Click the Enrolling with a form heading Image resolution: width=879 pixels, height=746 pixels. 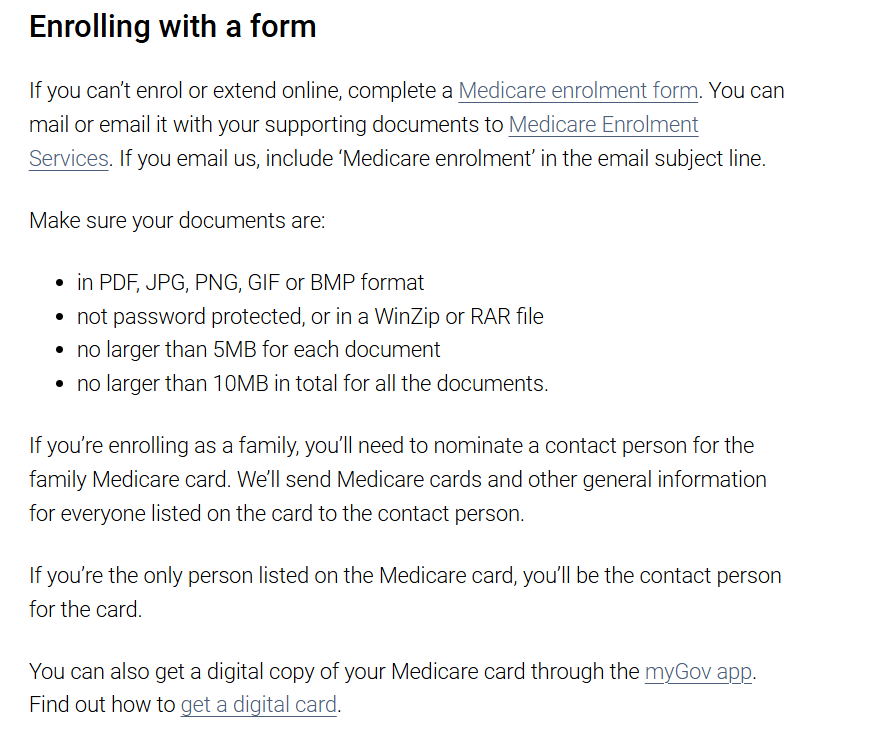pos(173,26)
